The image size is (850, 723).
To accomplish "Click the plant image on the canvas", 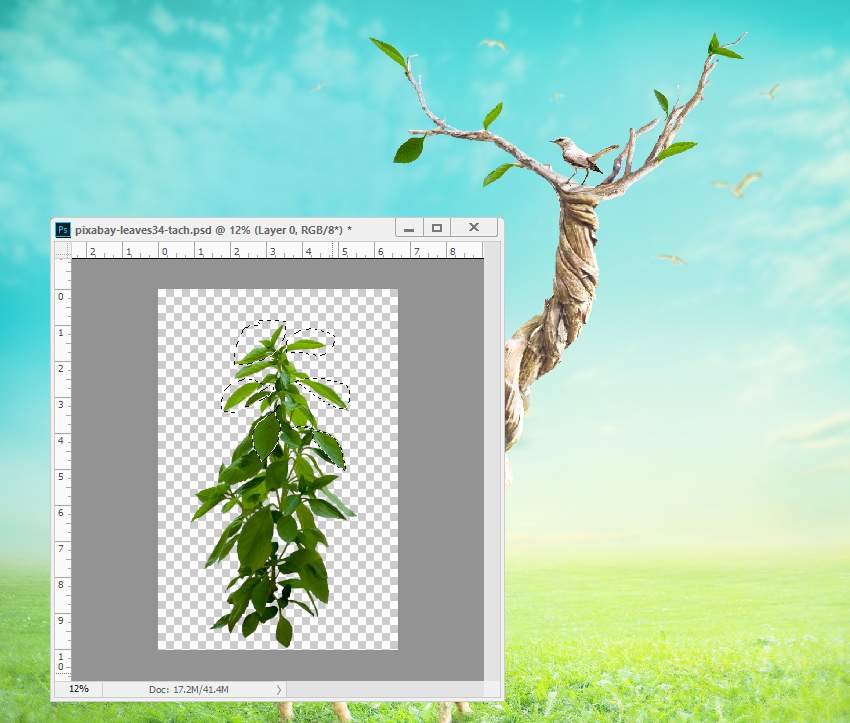I will point(270,520).
